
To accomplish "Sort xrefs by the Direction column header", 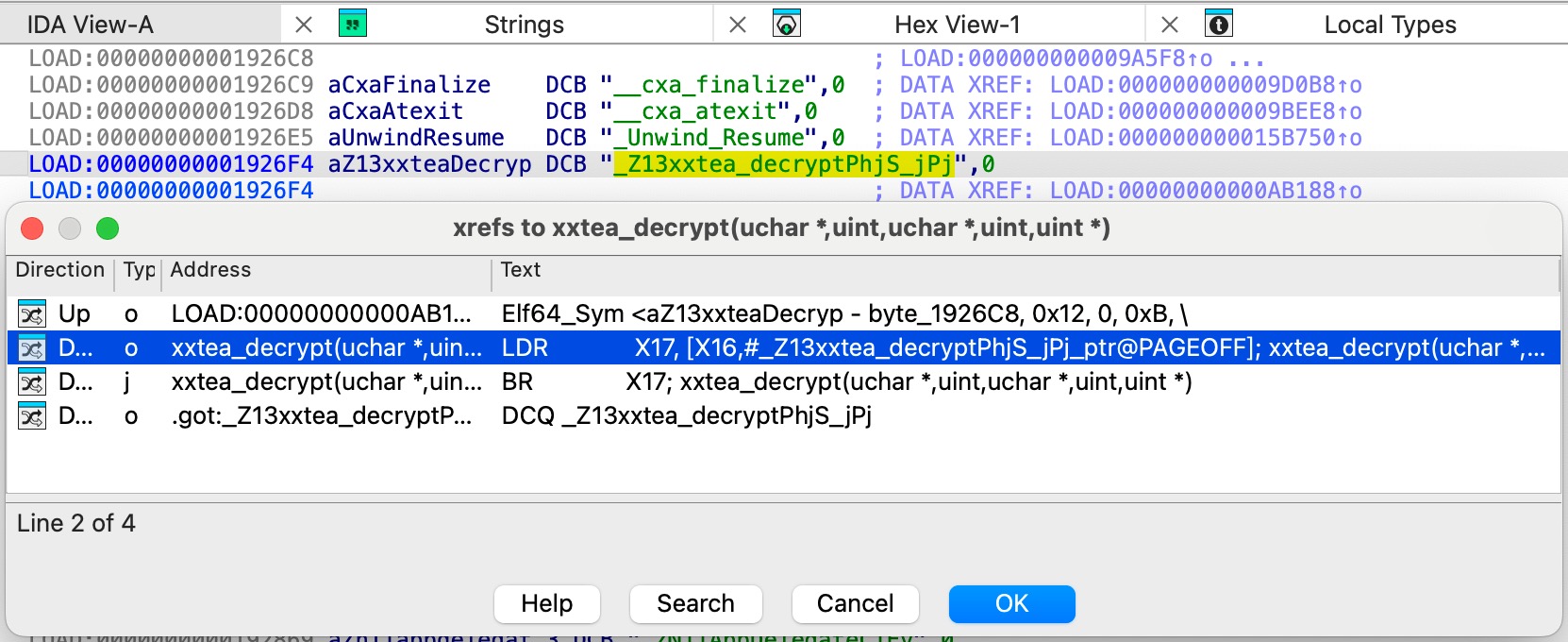I will click(x=59, y=270).
